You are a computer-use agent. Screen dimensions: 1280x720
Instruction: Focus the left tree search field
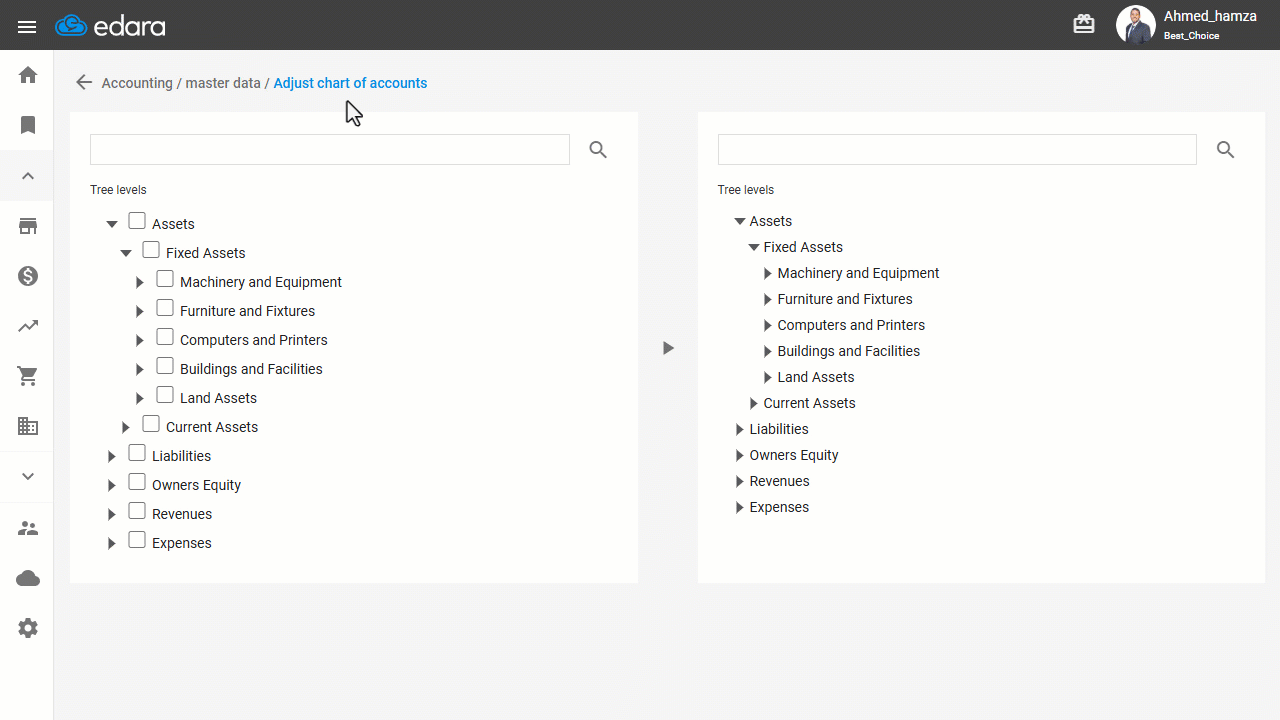(x=330, y=150)
